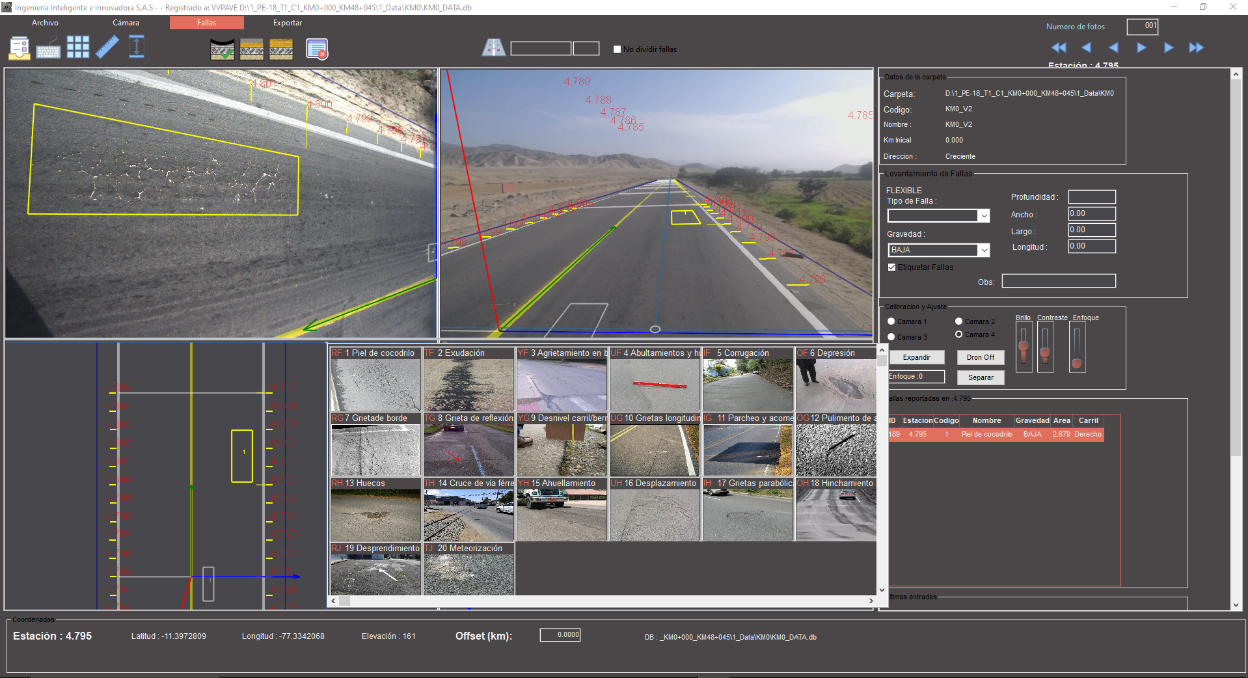Uncheck the 'Etiquetar Fallas' checkbox
This screenshot has height=678, width=1248.
[893, 267]
